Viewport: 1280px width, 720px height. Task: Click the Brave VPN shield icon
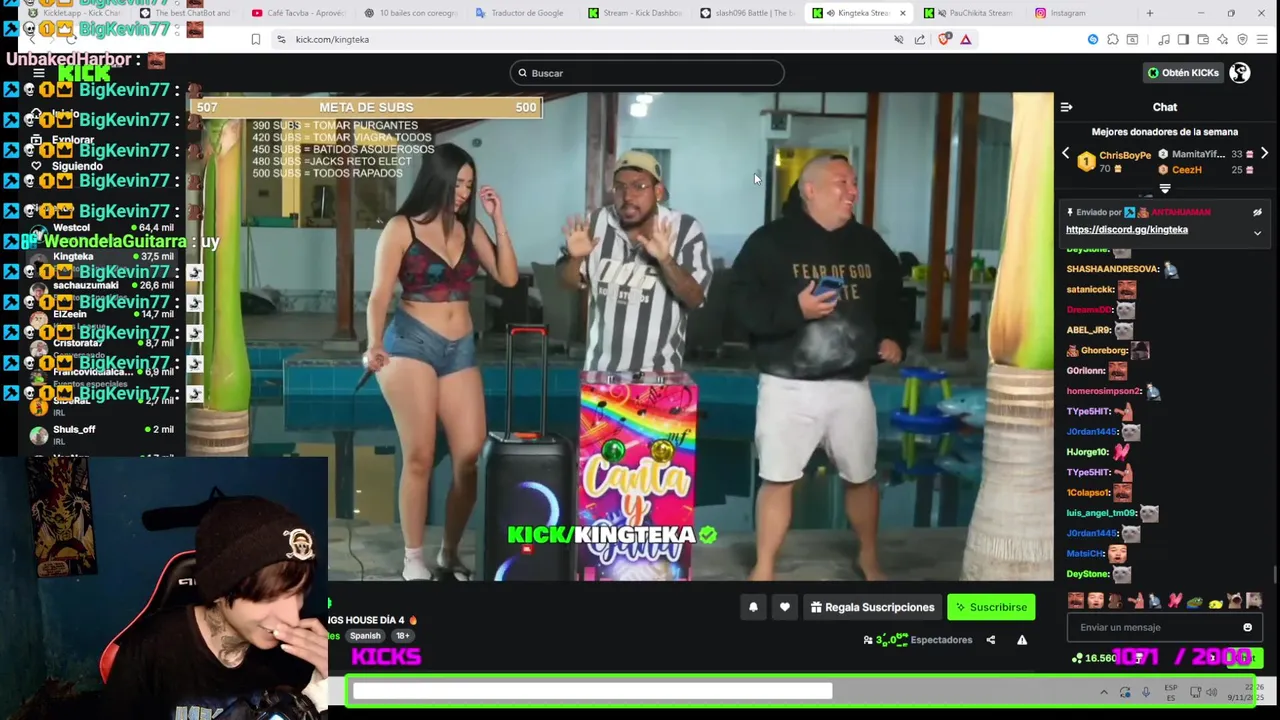[x=1242, y=39]
